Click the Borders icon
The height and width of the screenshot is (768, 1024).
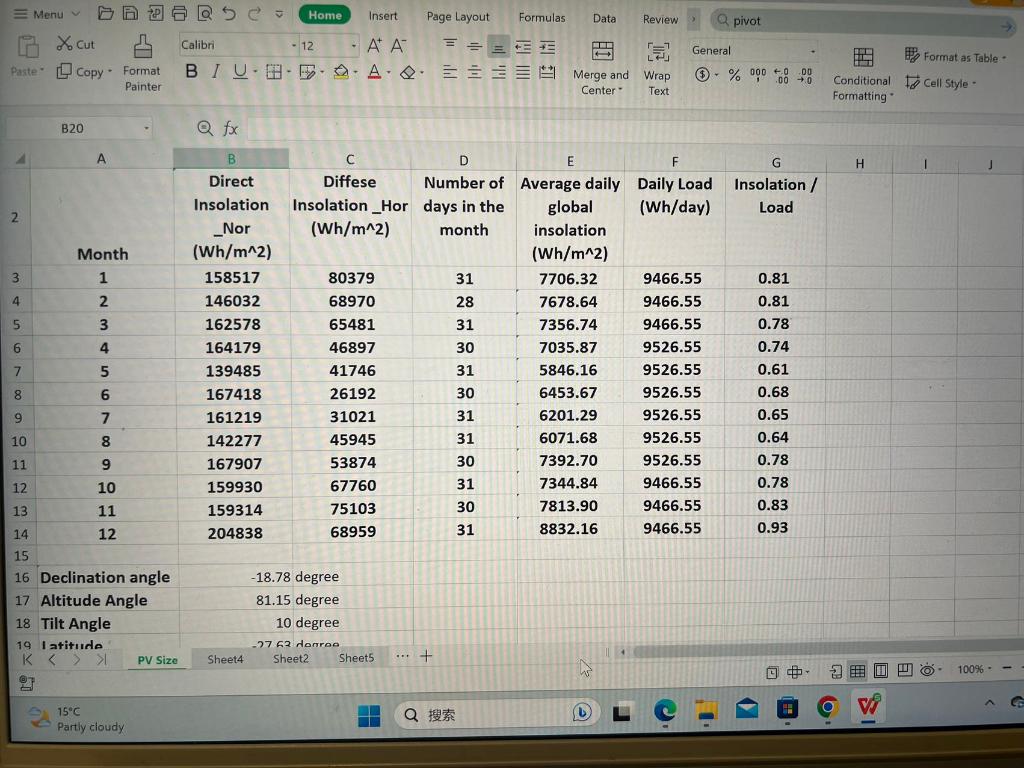tap(274, 72)
